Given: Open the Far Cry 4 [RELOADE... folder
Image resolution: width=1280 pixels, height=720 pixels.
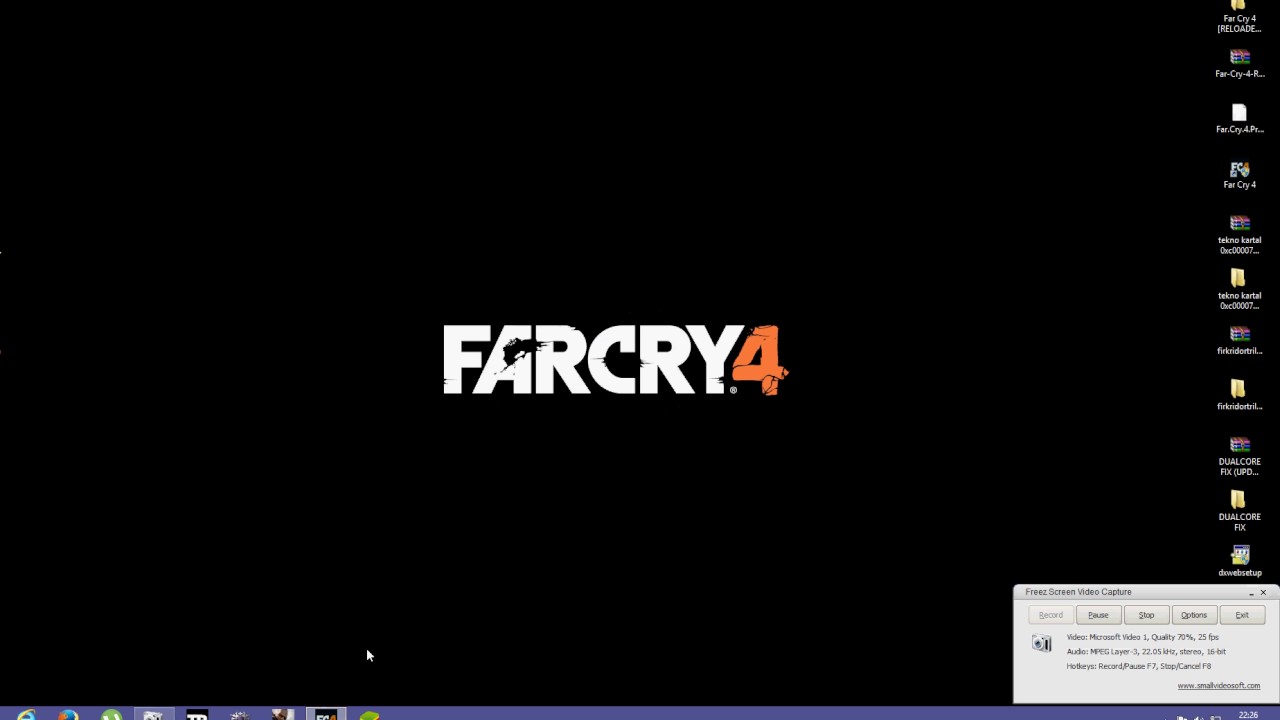Looking at the screenshot, I should click(x=1239, y=16).
